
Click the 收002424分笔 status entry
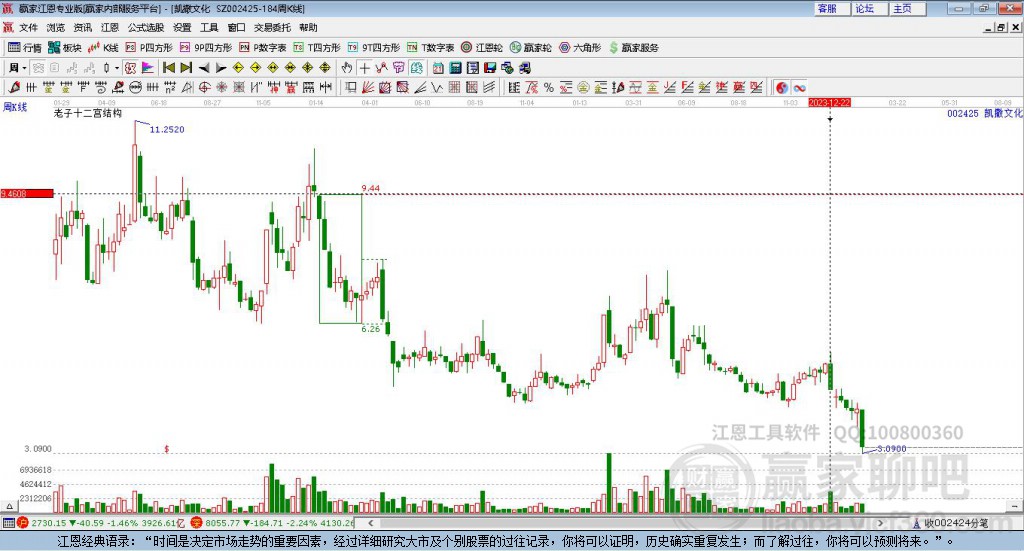point(955,524)
